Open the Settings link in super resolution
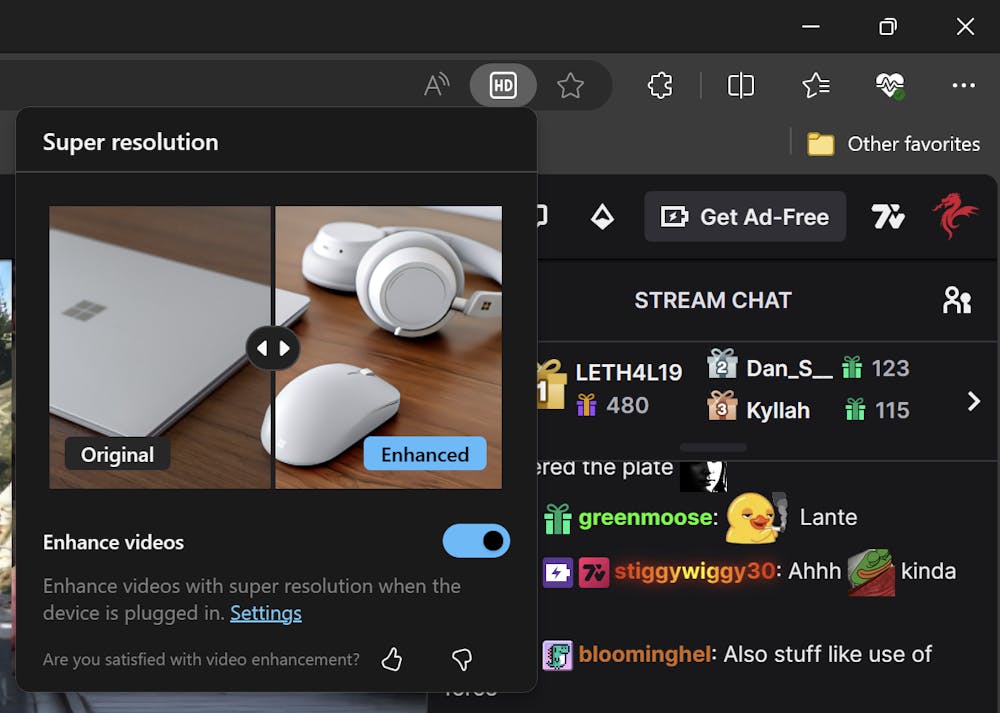This screenshot has width=1000, height=713. pyautogui.click(x=266, y=613)
